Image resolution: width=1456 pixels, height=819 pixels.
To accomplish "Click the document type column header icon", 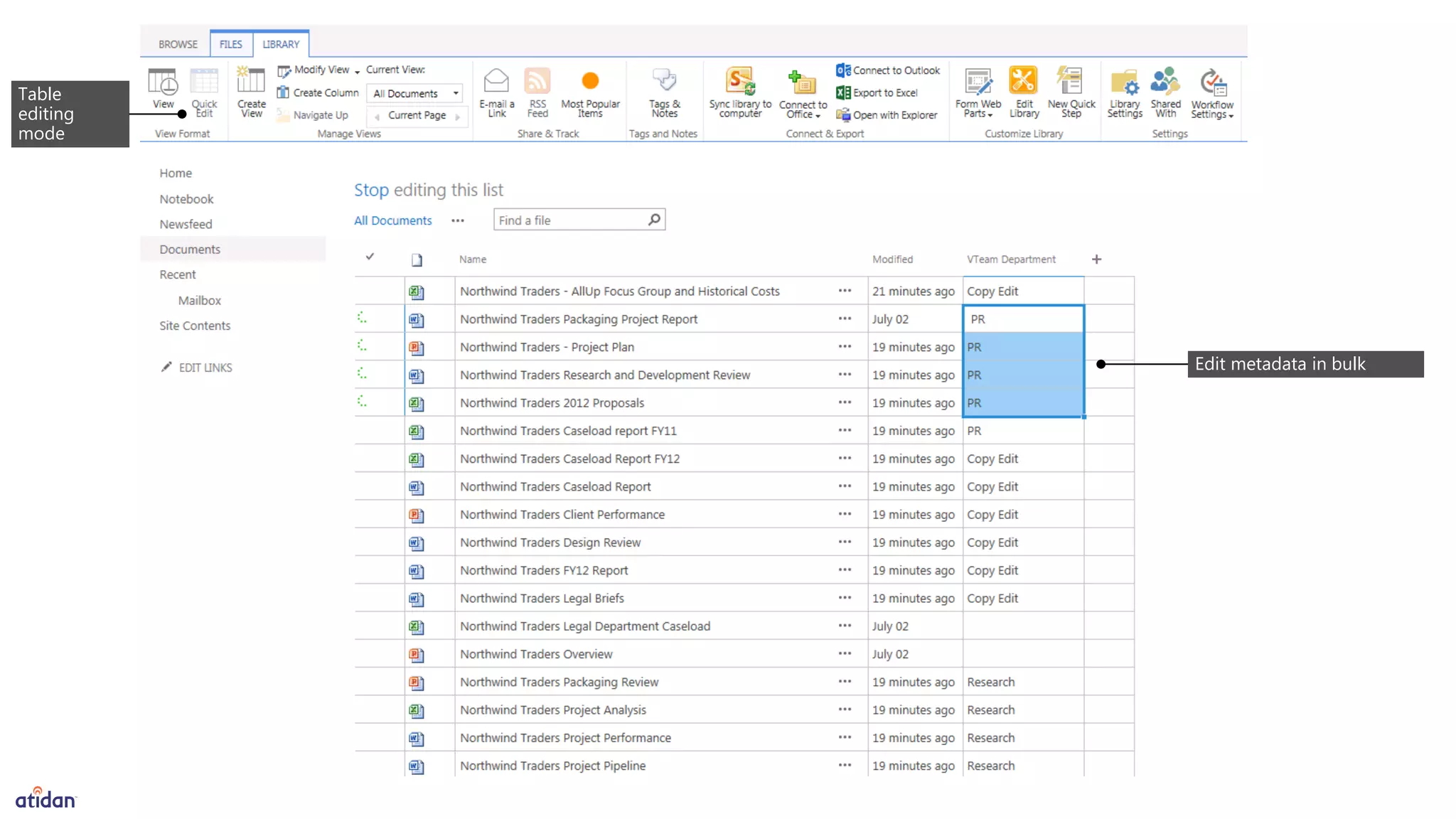I will point(417,260).
